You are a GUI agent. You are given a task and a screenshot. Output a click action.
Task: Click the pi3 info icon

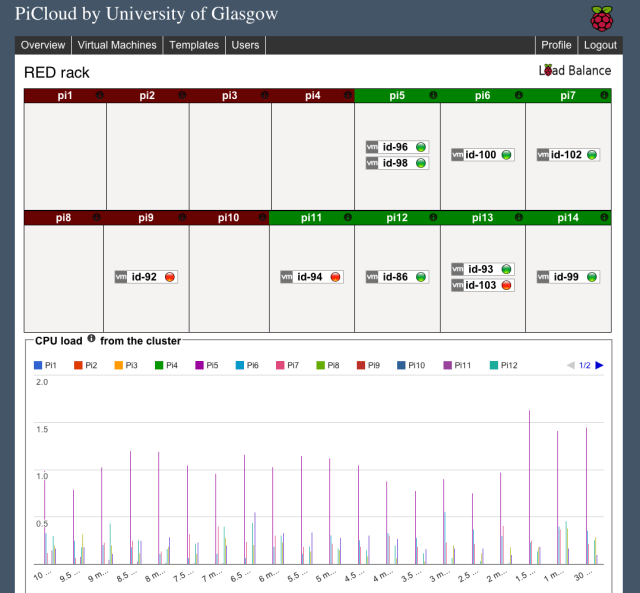(264, 95)
